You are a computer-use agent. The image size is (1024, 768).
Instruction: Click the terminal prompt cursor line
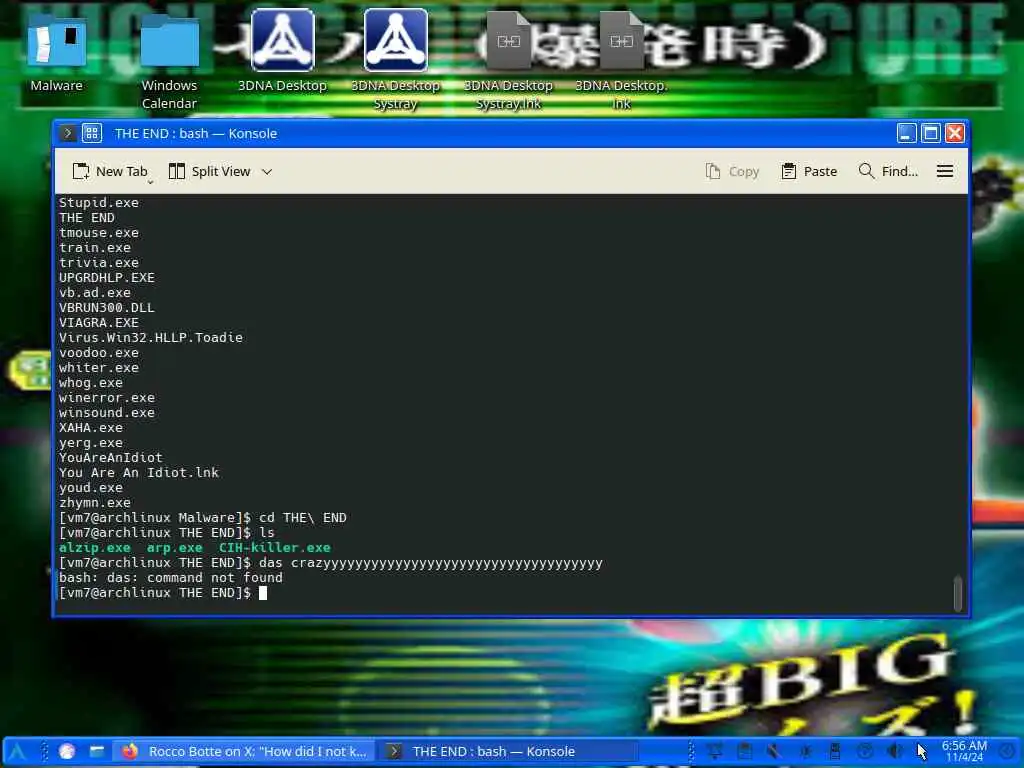click(163, 593)
